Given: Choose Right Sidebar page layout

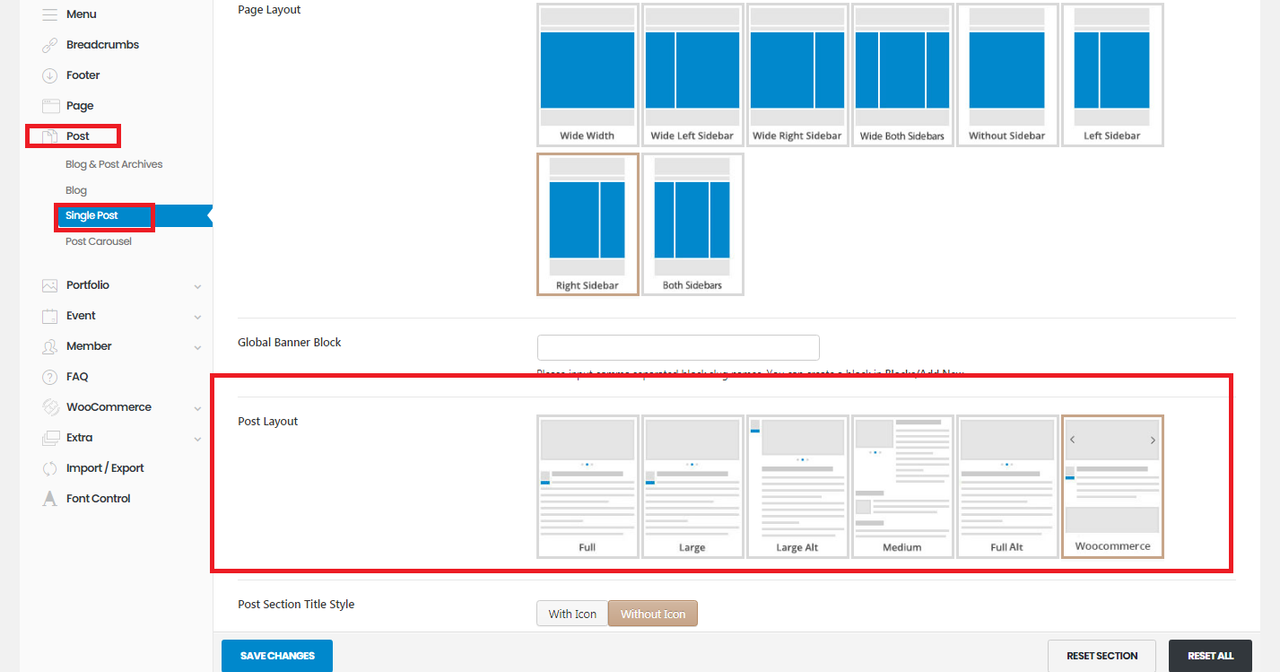Looking at the screenshot, I should pos(587,224).
